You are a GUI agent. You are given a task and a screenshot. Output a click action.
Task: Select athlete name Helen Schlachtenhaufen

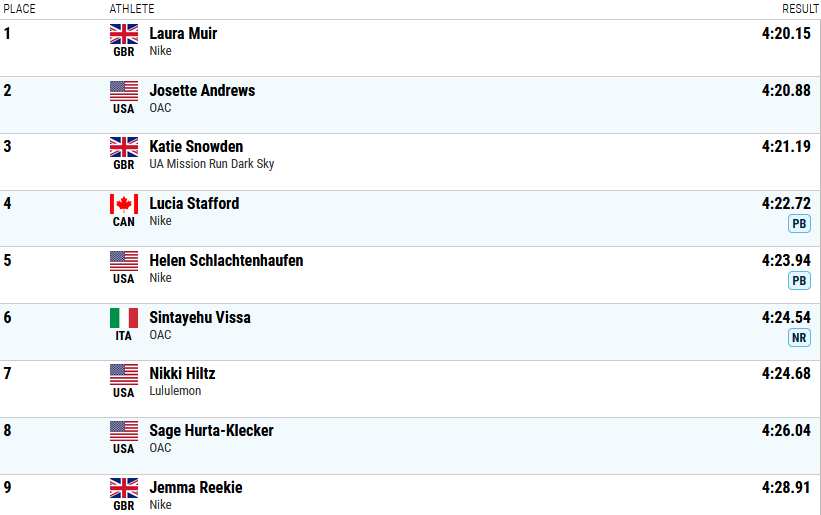(226, 261)
